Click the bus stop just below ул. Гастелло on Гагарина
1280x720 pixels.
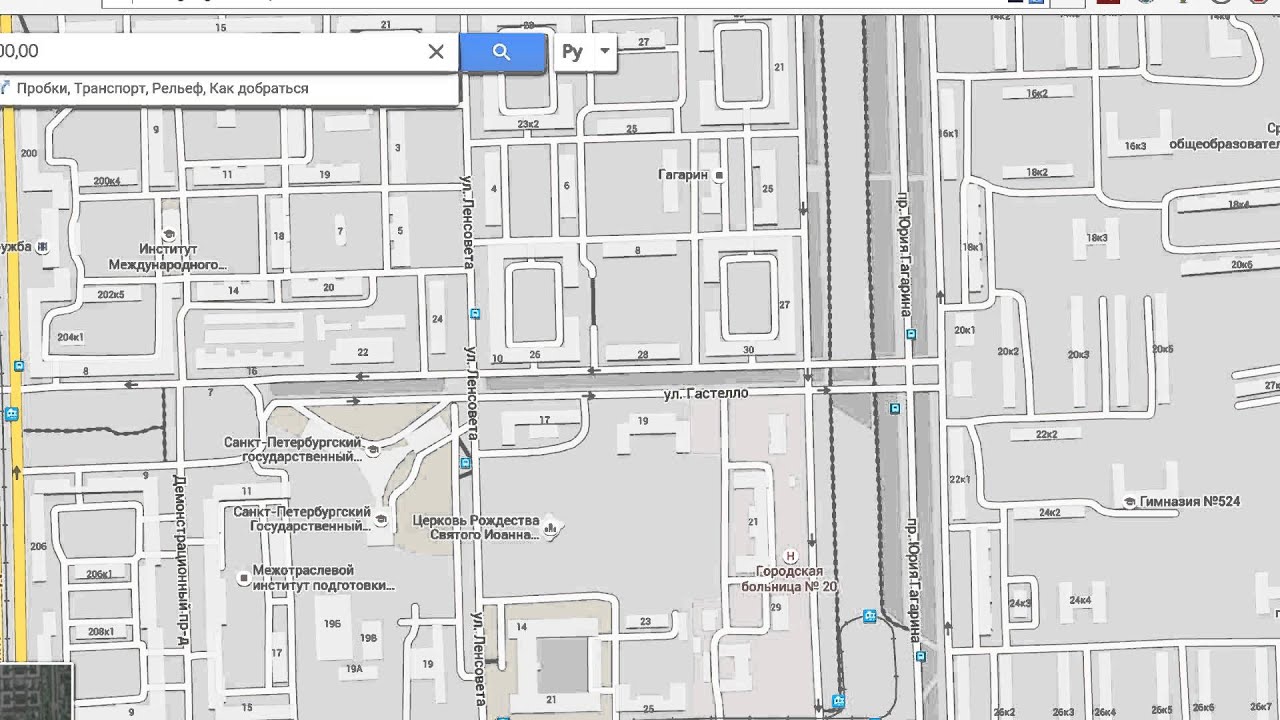click(895, 408)
